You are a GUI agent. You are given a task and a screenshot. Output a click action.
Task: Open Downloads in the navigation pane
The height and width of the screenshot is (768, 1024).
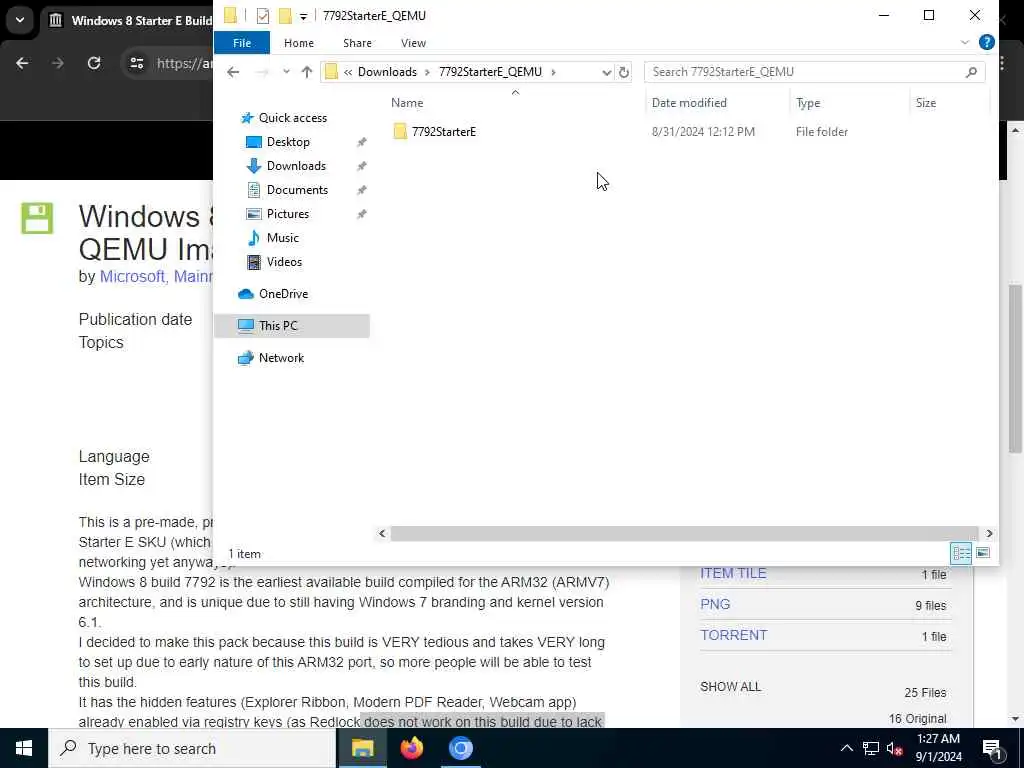(296, 166)
